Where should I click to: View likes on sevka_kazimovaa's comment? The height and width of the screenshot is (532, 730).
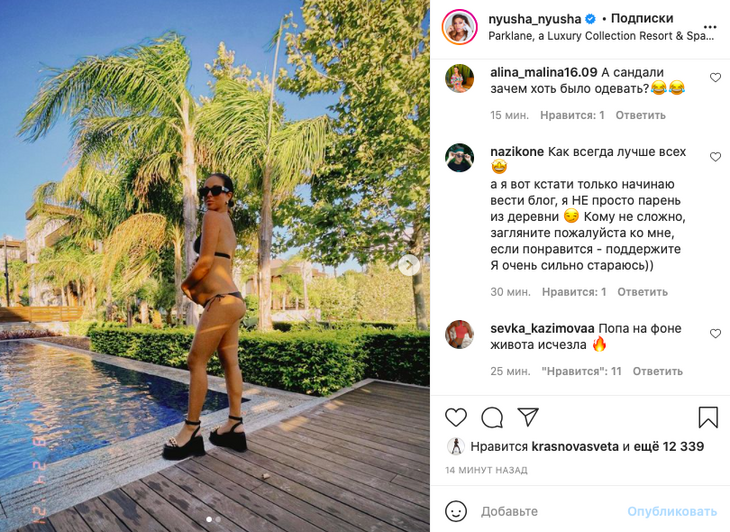click(x=581, y=371)
